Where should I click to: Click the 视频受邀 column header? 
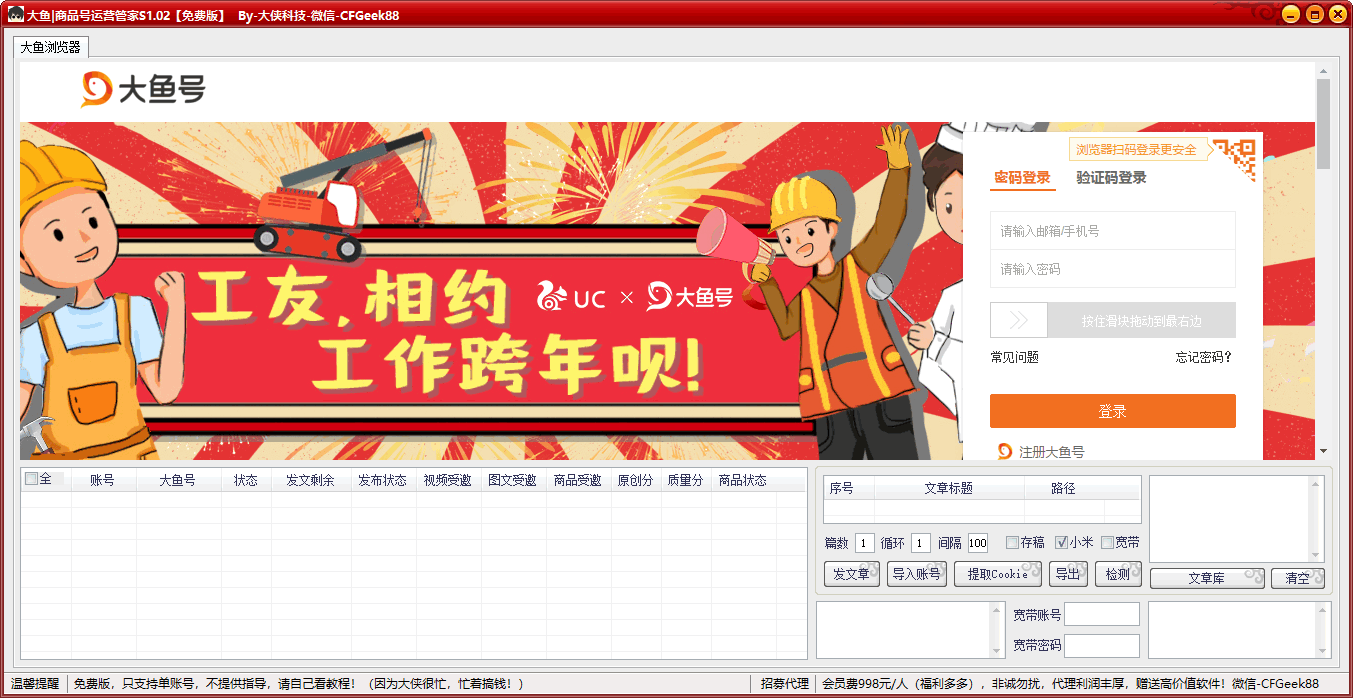point(448,480)
